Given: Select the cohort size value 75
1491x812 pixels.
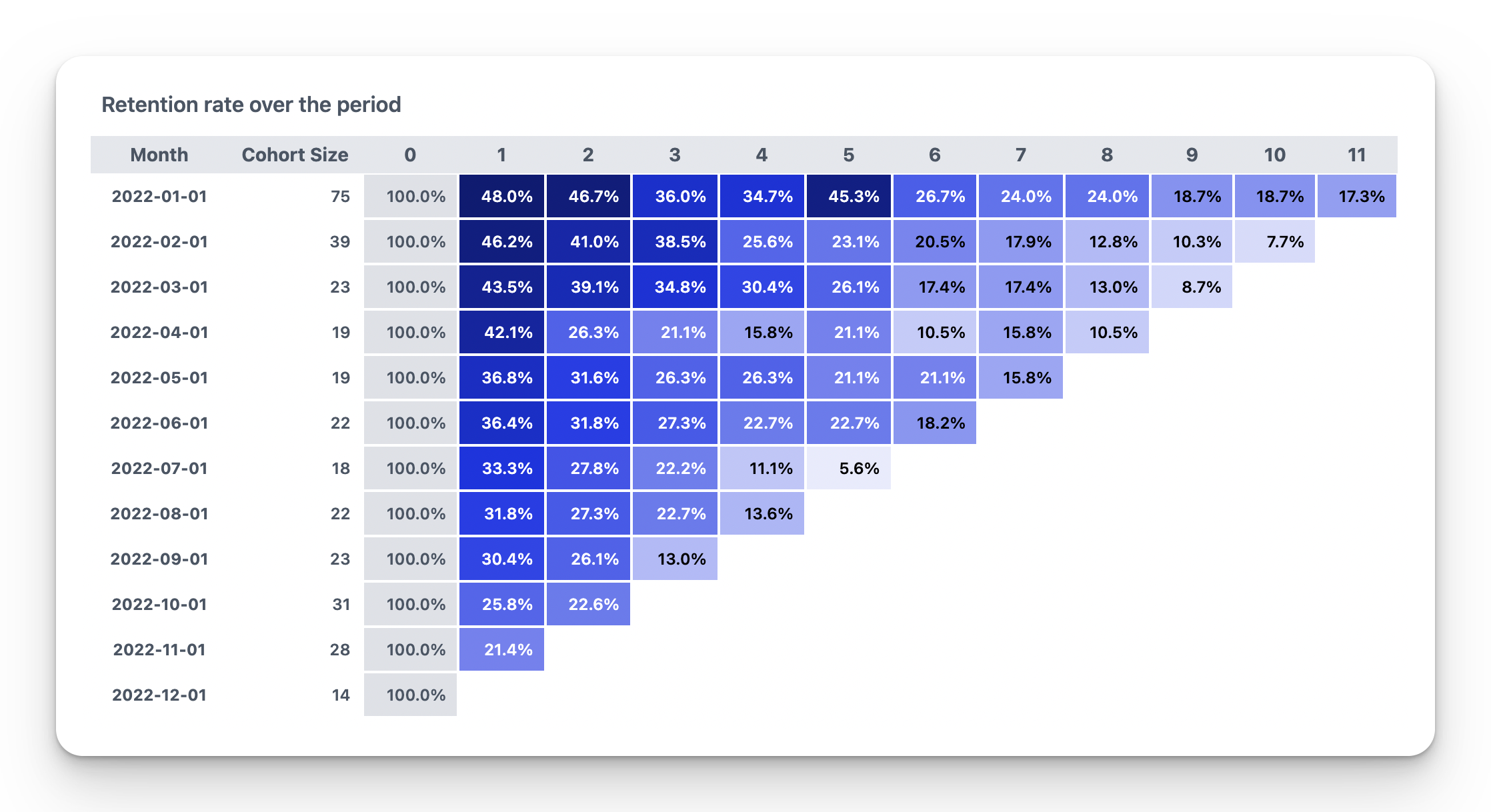Looking at the screenshot, I should (340, 197).
